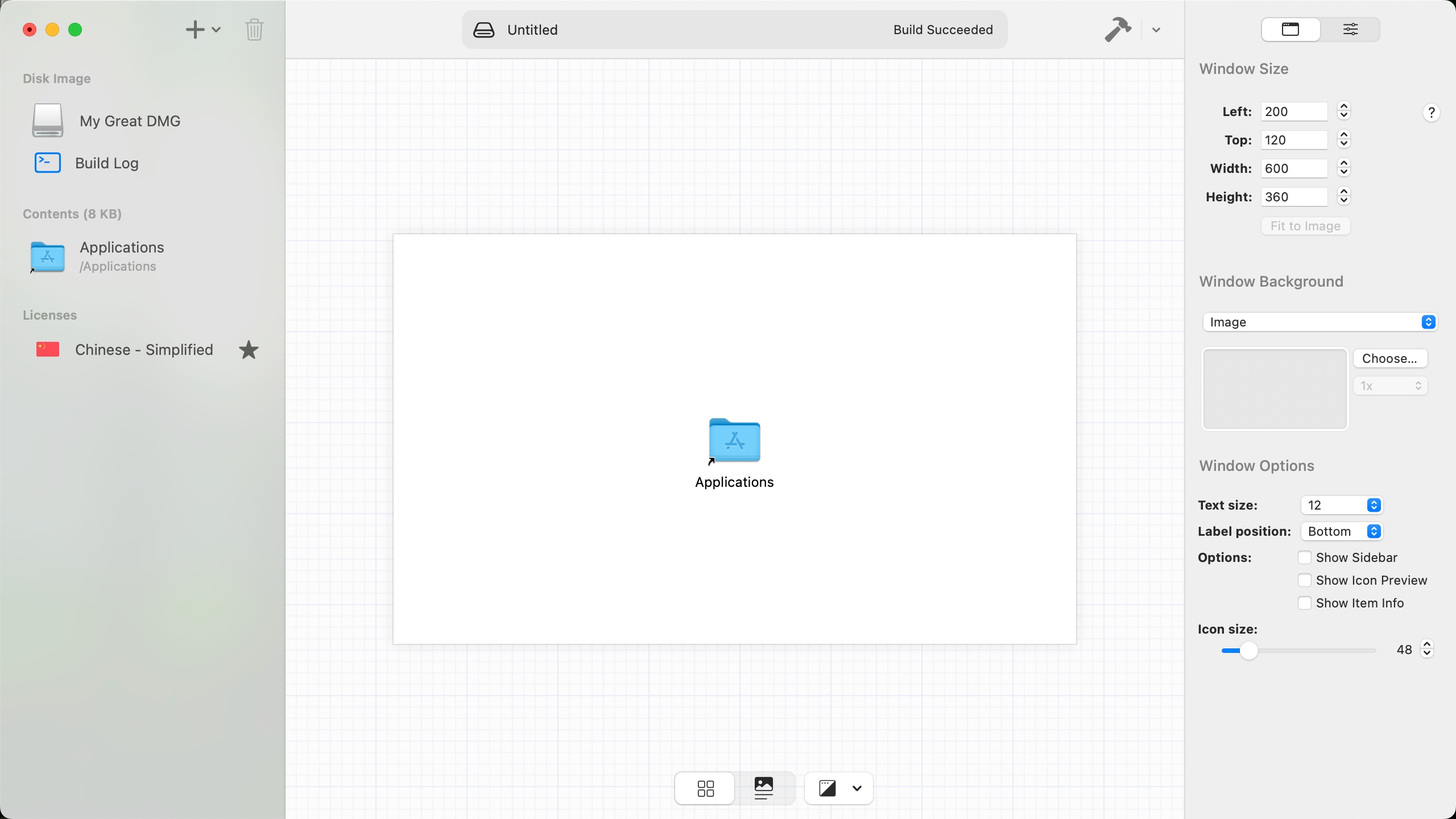Click the Icon size slider handle
1456x819 pixels.
point(1248,651)
